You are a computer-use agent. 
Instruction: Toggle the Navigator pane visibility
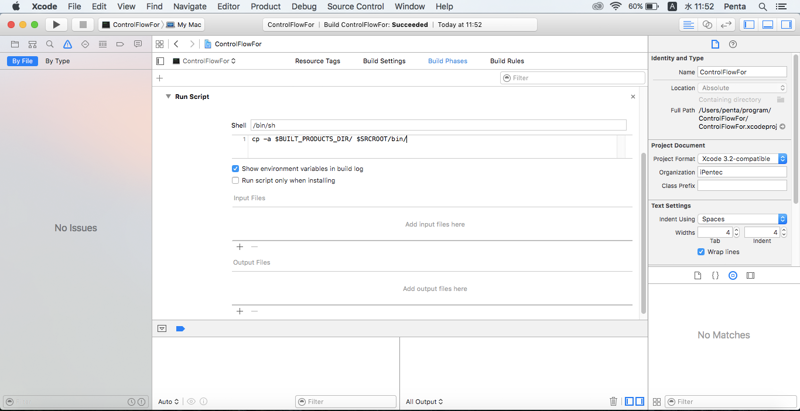[749, 24]
